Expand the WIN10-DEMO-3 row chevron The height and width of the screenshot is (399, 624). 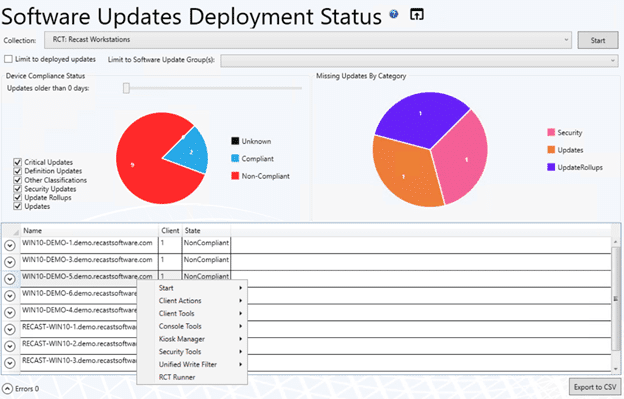pos(10,262)
